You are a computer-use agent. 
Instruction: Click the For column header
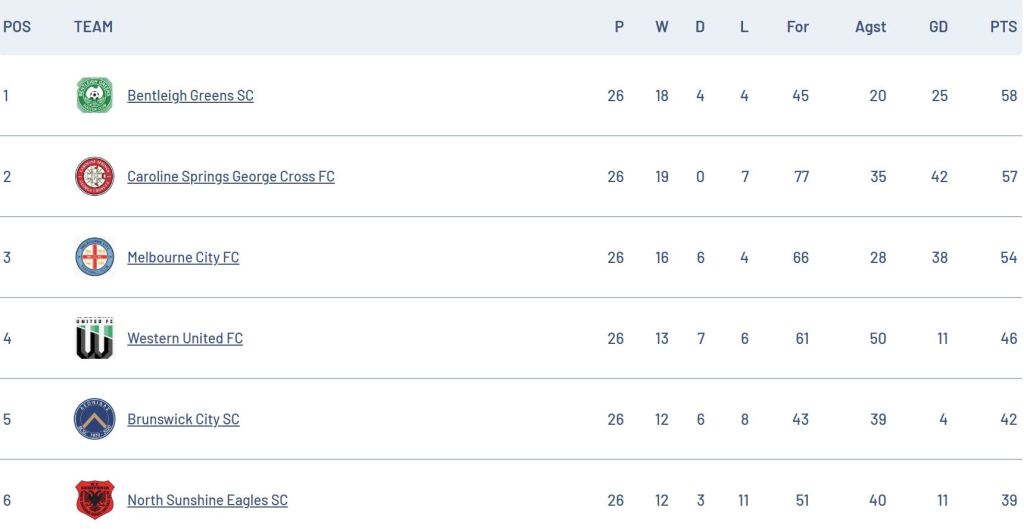coord(797,27)
